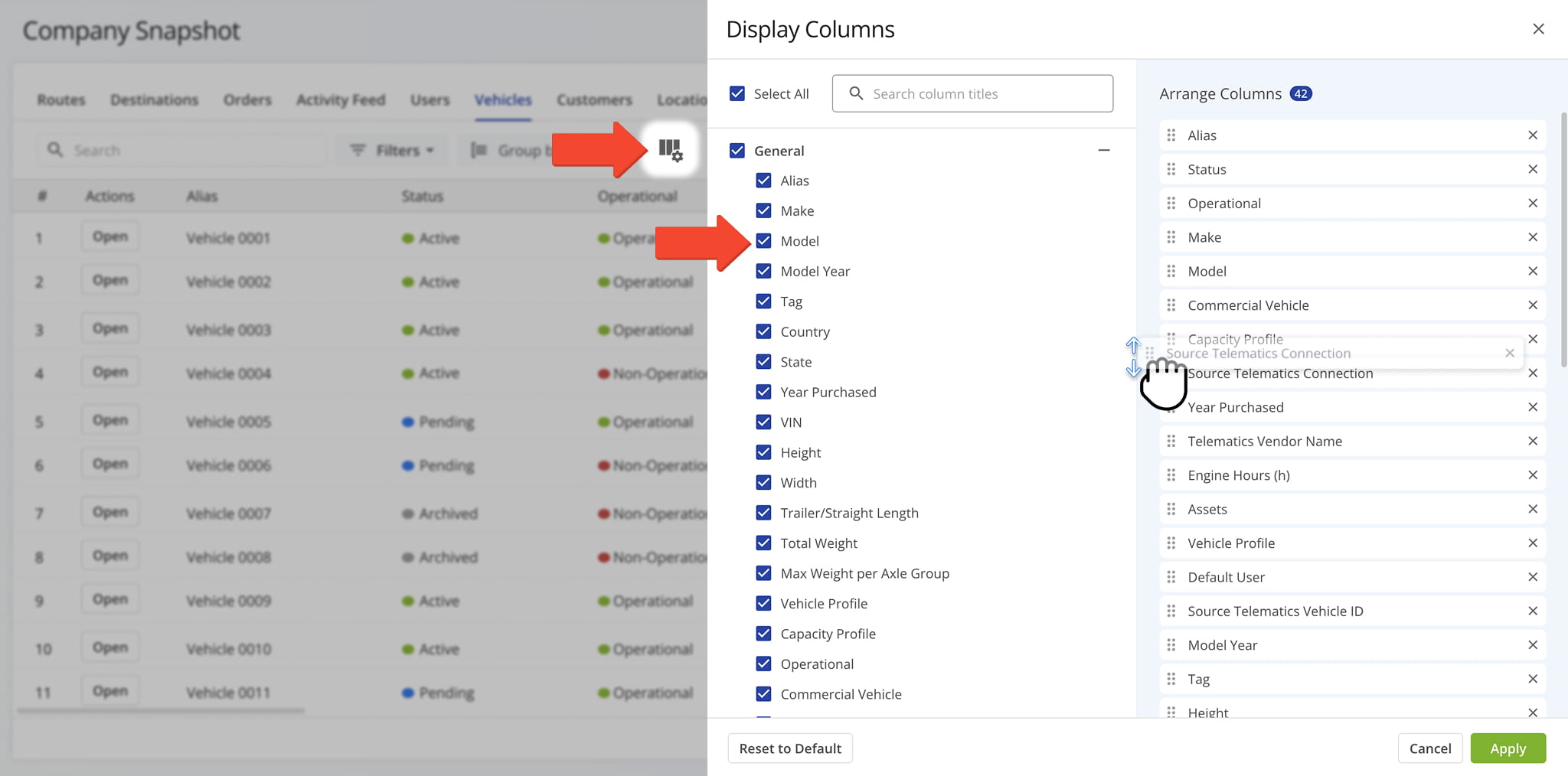The width and height of the screenshot is (1568, 776).
Task: Remove Assets from Arrange Columns
Action: (x=1533, y=509)
